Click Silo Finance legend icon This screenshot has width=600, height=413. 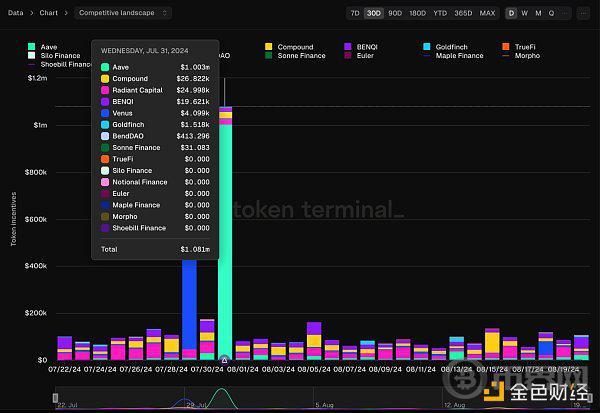coord(33,56)
